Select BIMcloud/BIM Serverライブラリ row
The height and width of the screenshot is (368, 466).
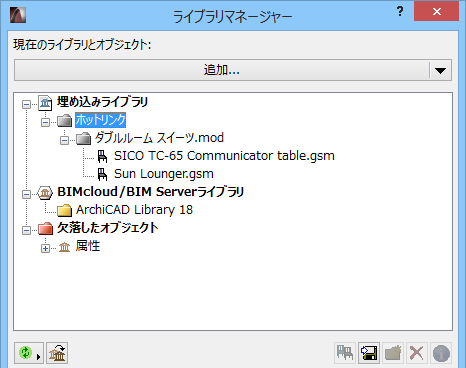point(150,192)
